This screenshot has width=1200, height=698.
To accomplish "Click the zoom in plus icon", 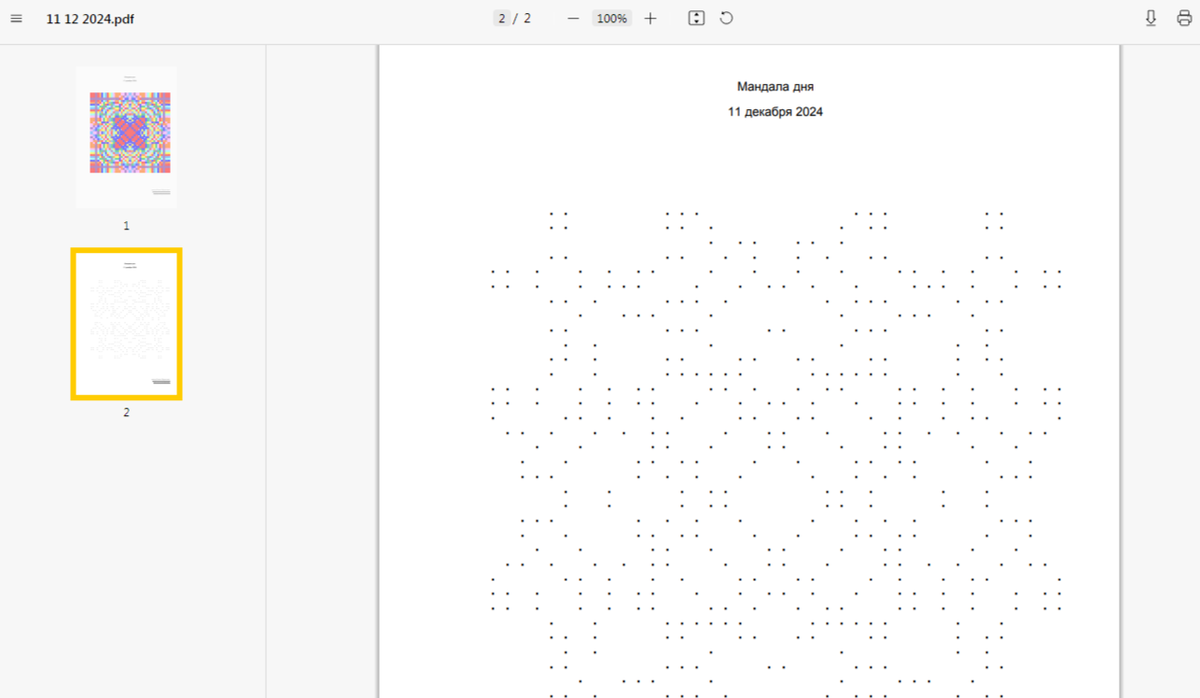I will pos(650,18).
